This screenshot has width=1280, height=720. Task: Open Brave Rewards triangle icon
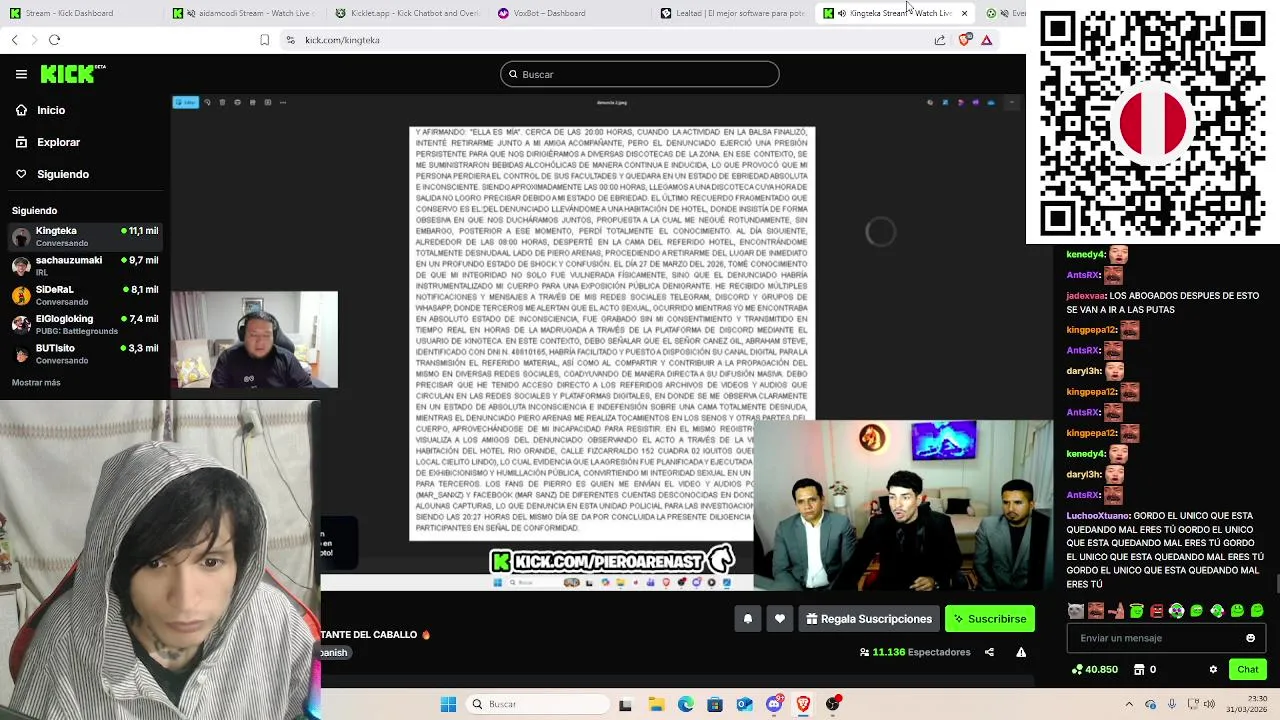tap(986, 40)
